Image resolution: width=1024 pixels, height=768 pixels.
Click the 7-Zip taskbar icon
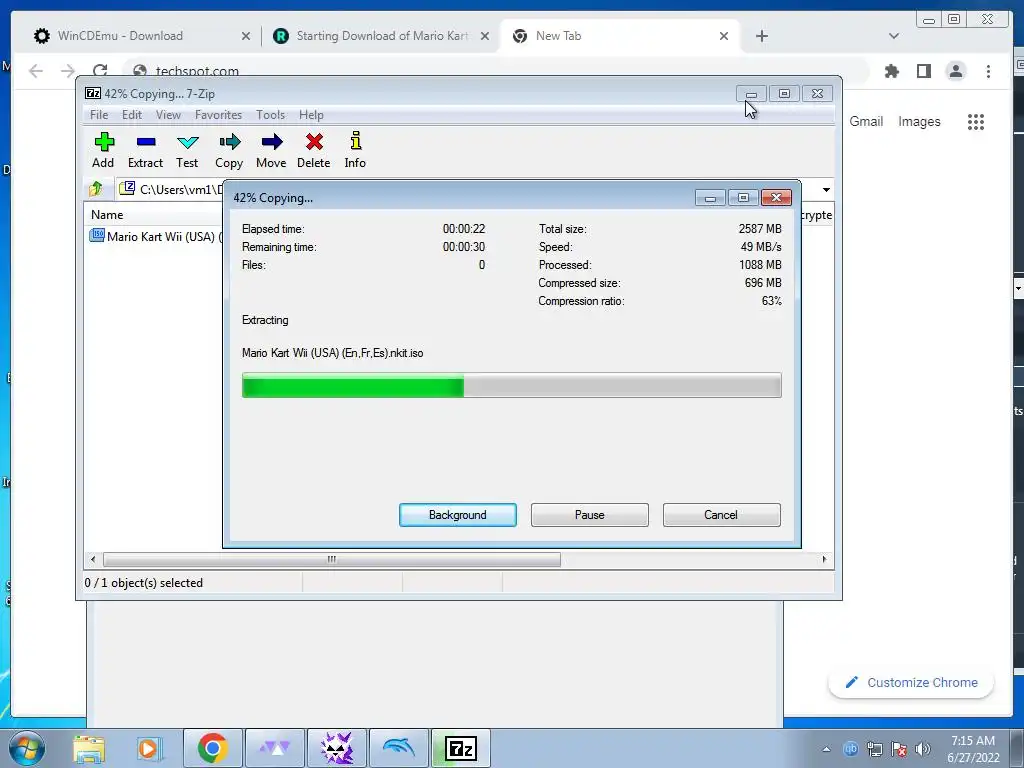pyautogui.click(x=460, y=748)
